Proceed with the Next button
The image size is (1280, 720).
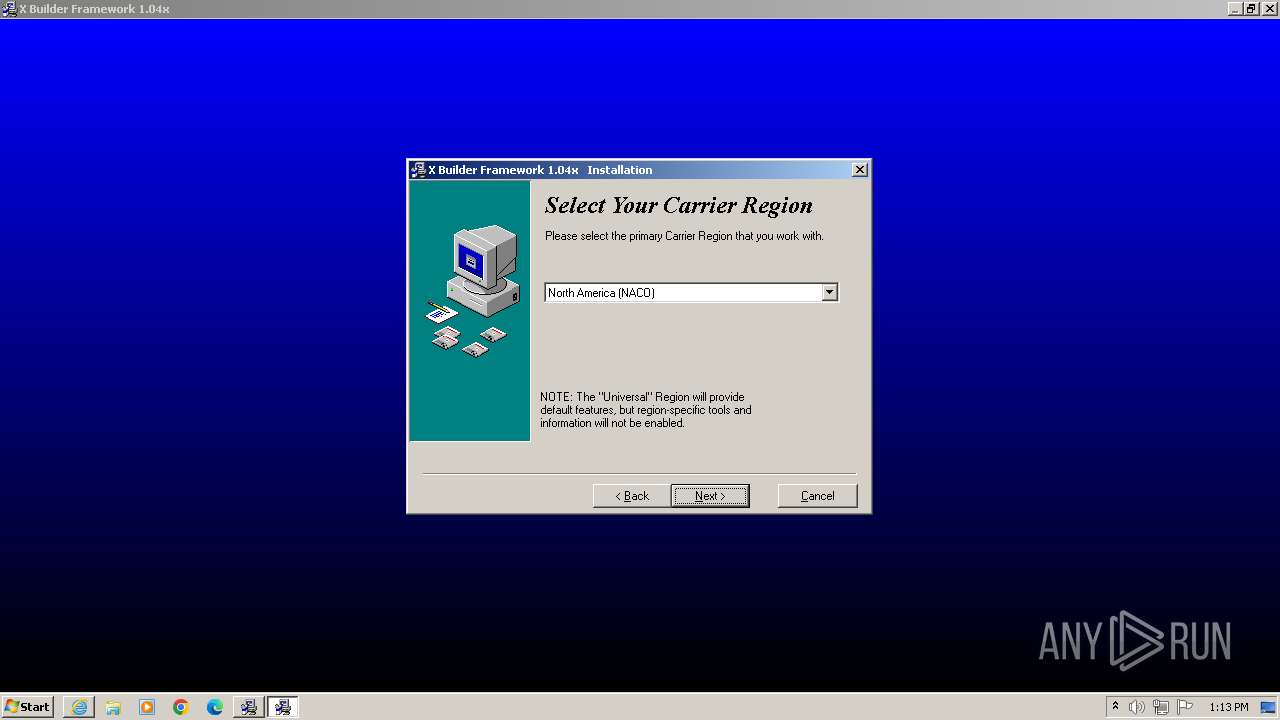tap(710, 496)
